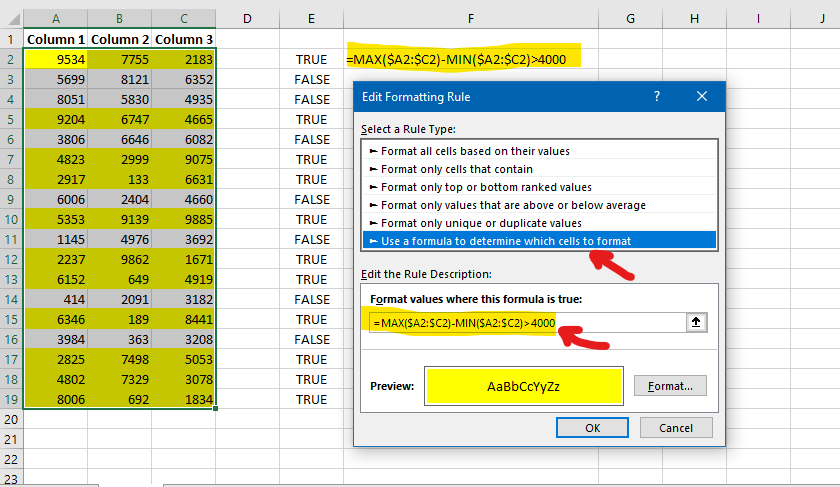The image size is (840, 487).
Task: Select 'Format only cells that contain'
Action: (539, 169)
